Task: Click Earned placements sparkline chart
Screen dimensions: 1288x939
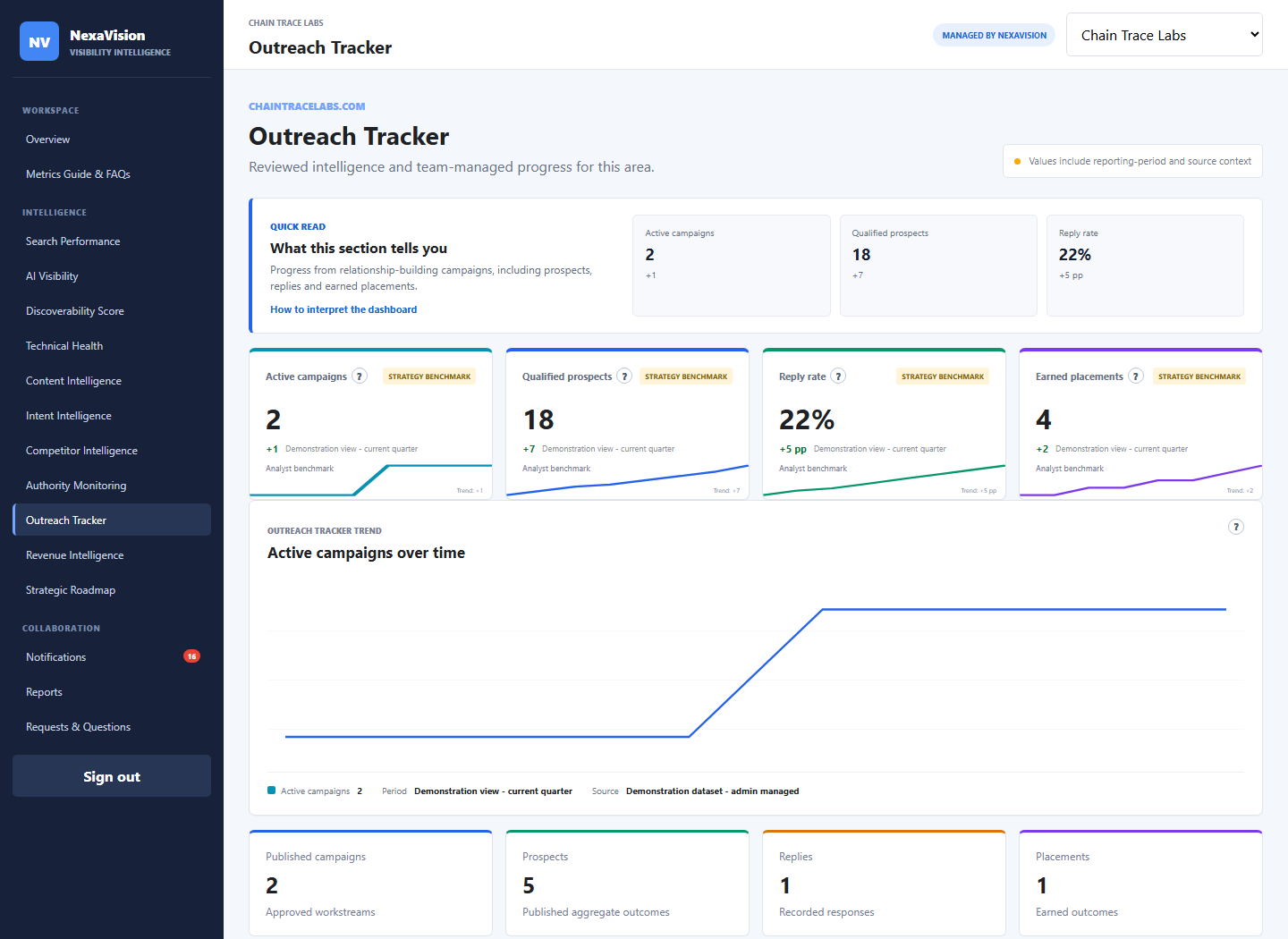Action: click(1140, 480)
